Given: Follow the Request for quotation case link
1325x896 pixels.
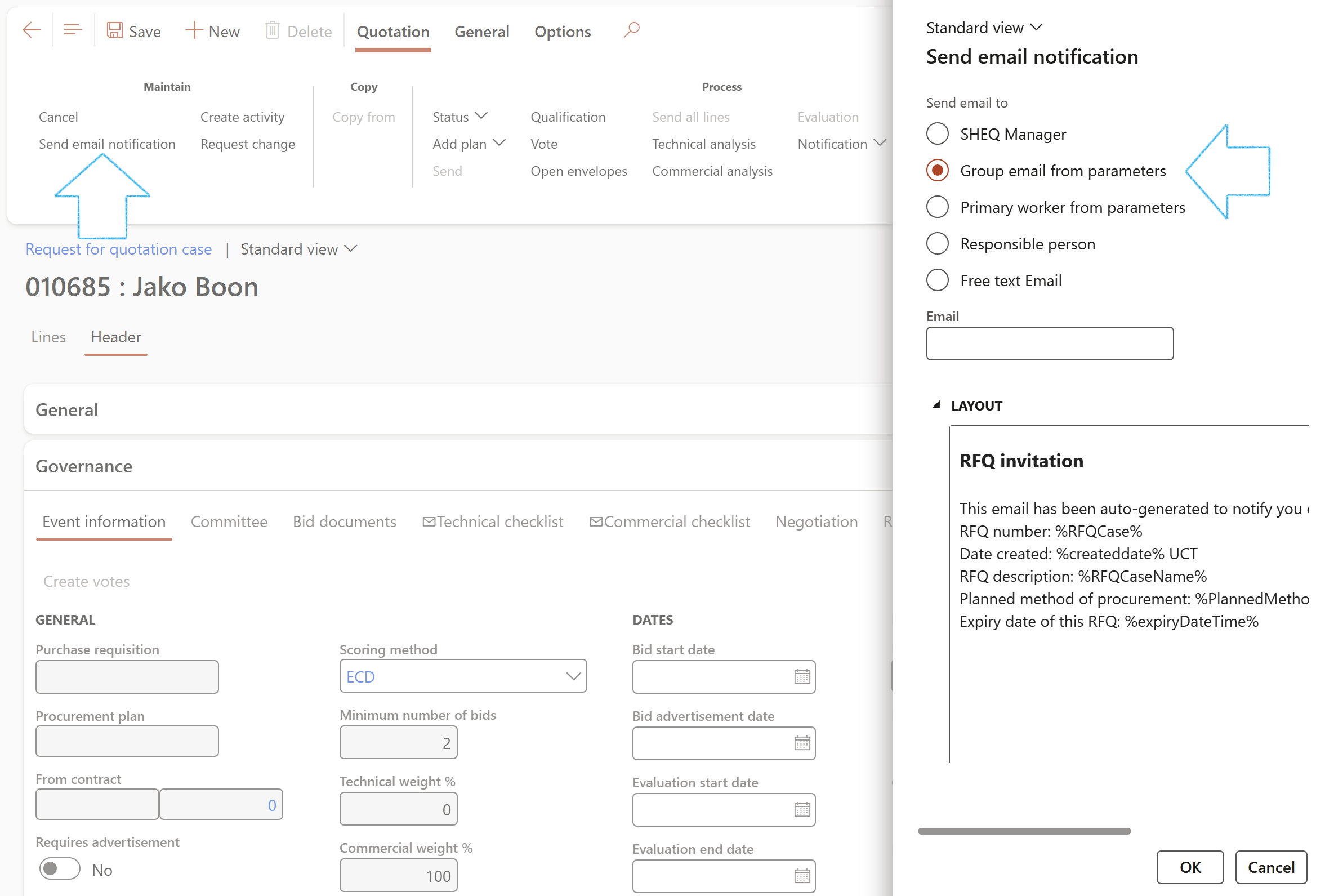Looking at the screenshot, I should pyautogui.click(x=119, y=249).
